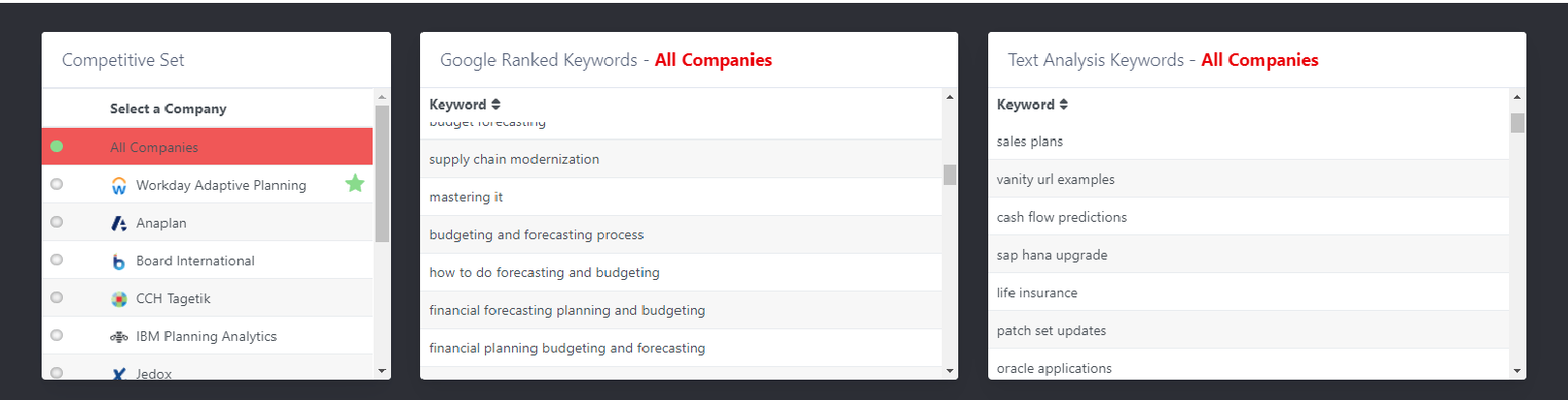The width and height of the screenshot is (1568, 400).
Task: Sort Google Ranked Keywords by Keyword column
Action: click(x=465, y=105)
